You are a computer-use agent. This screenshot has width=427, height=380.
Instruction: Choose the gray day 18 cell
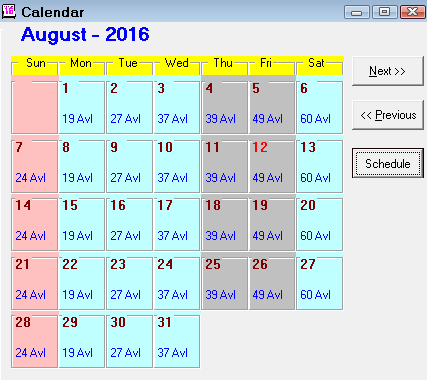(224, 224)
